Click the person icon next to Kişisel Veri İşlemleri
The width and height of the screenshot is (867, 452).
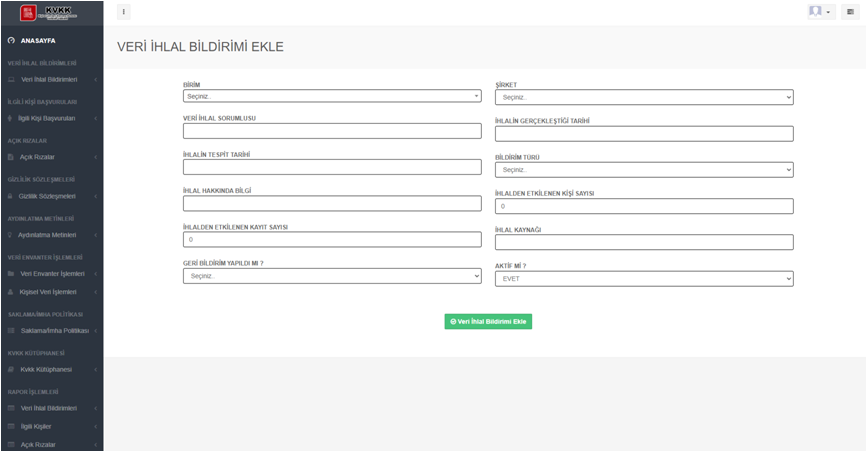[x=11, y=292]
